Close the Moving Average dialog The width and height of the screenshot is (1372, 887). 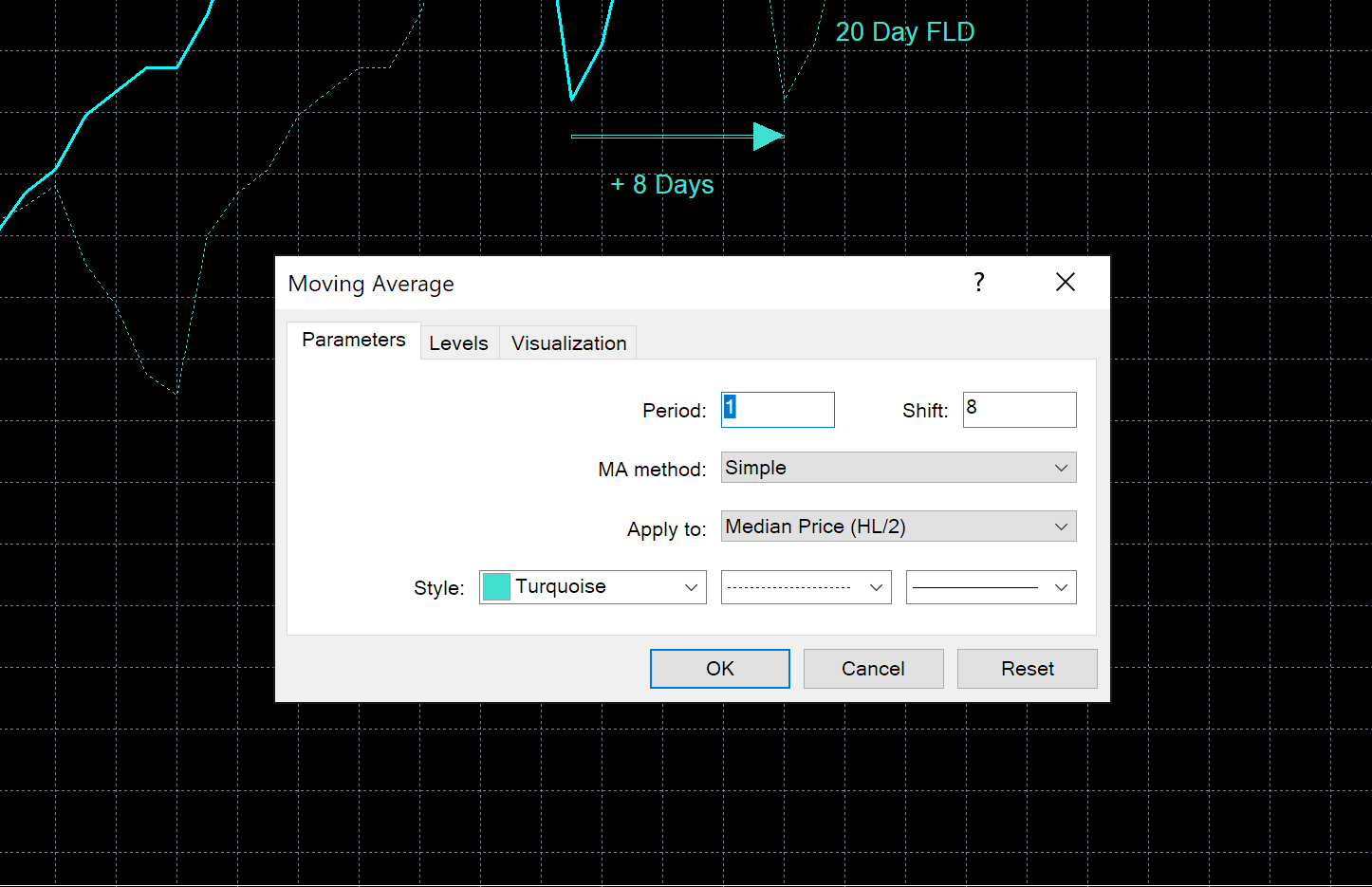point(1065,282)
